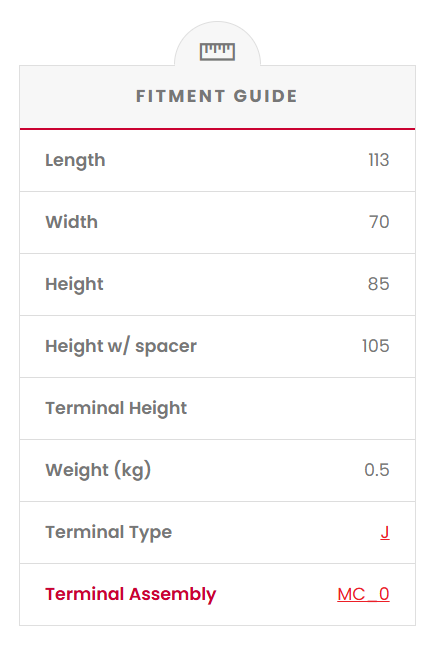Click the ruler icon above Fitment Guide
429x660 pixels.
click(x=217, y=52)
